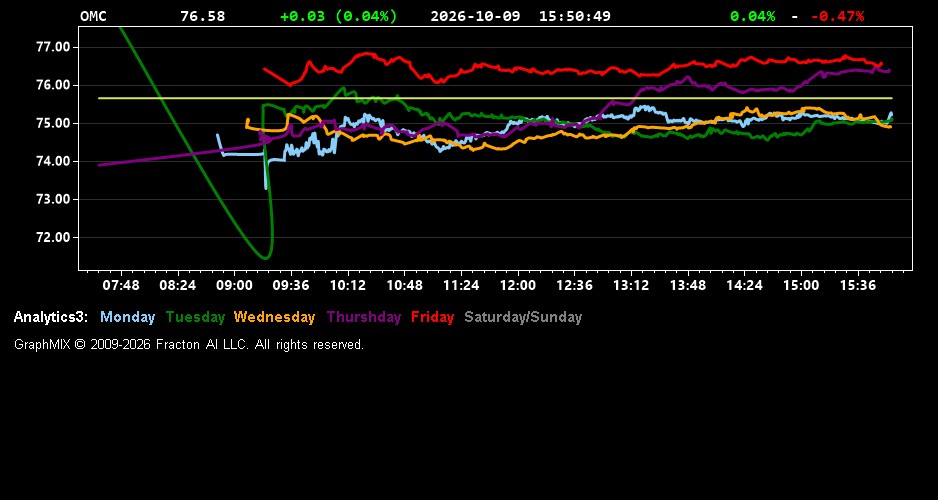The height and width of the screenshot is (500, 938).
Task: Click the 10:12 time axis label
Action: pyautogui.click(x=348, y=285)
